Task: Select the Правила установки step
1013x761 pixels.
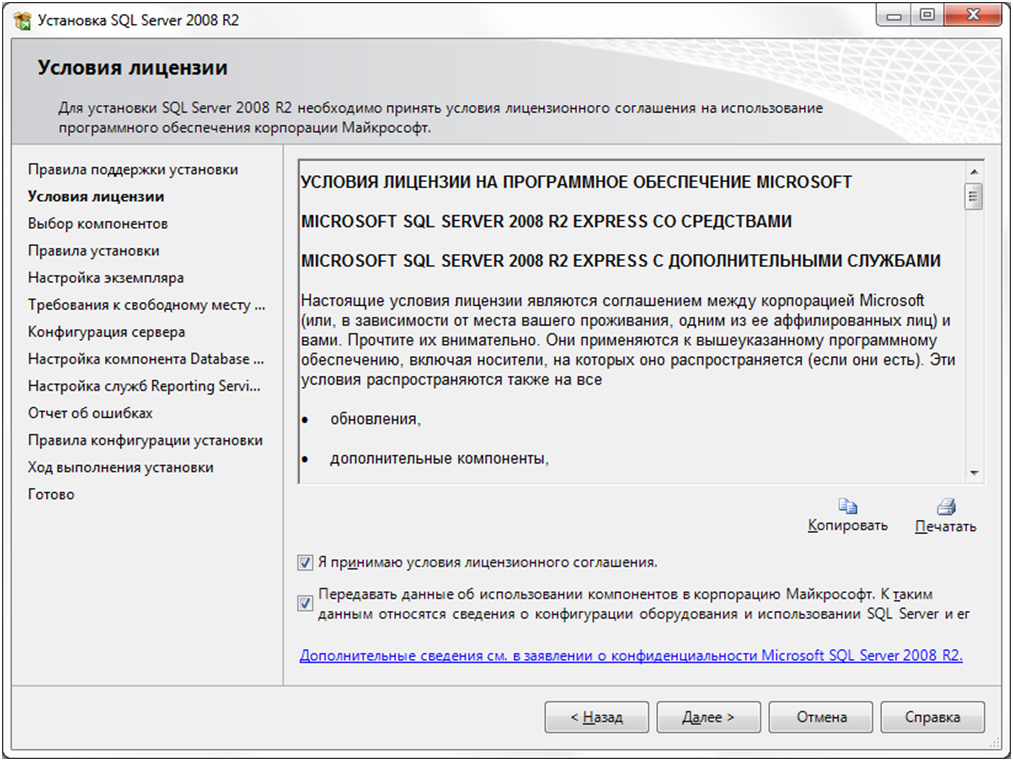Action: click(x=94, y=251)
